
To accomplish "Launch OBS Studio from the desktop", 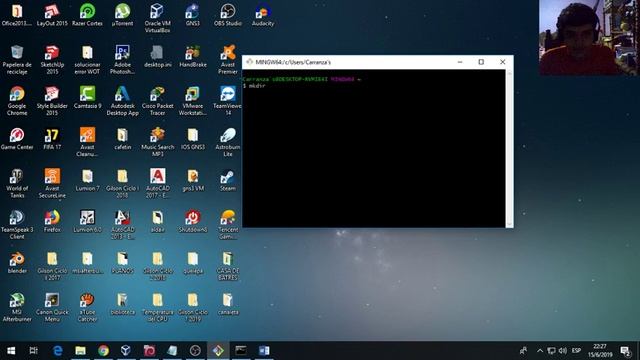I will 227,16.
